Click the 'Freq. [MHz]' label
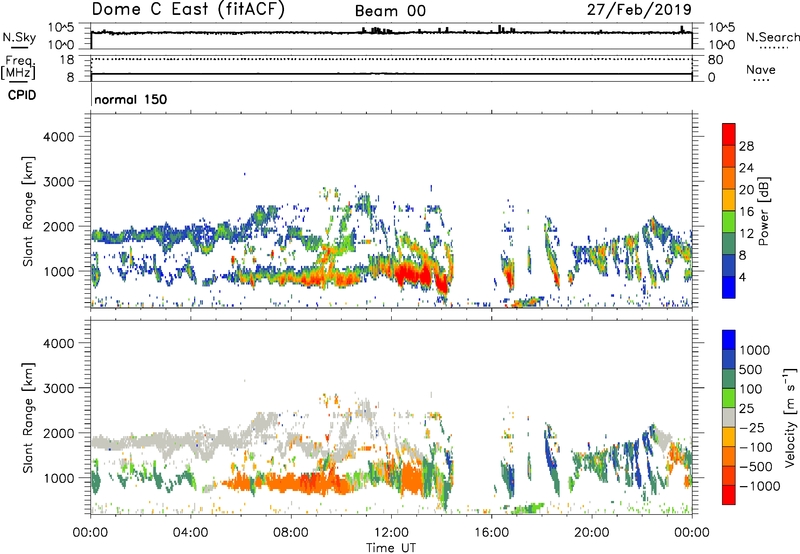 click(x=18, y=67)
